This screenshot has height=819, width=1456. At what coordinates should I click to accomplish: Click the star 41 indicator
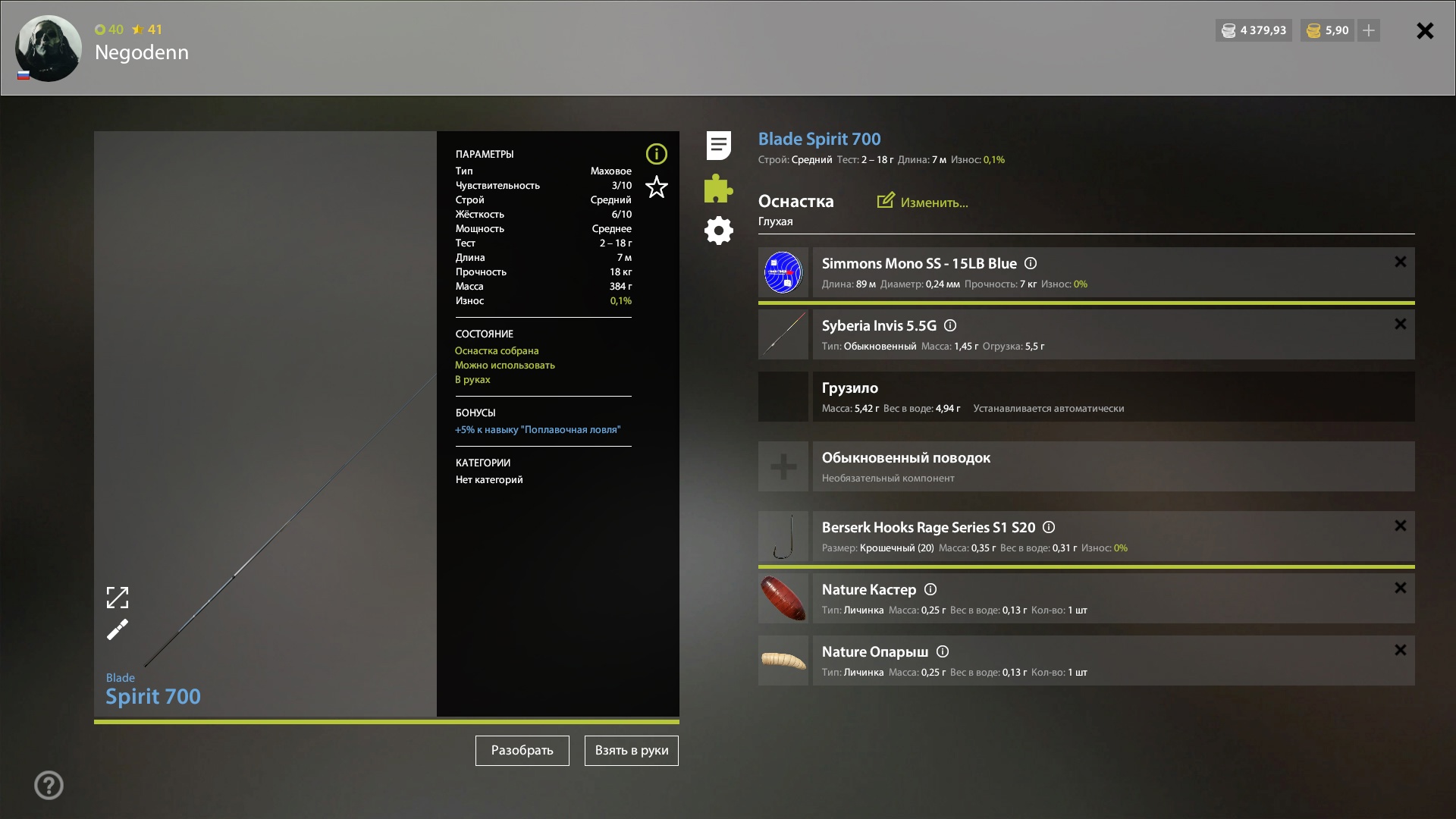pos(147,30)
